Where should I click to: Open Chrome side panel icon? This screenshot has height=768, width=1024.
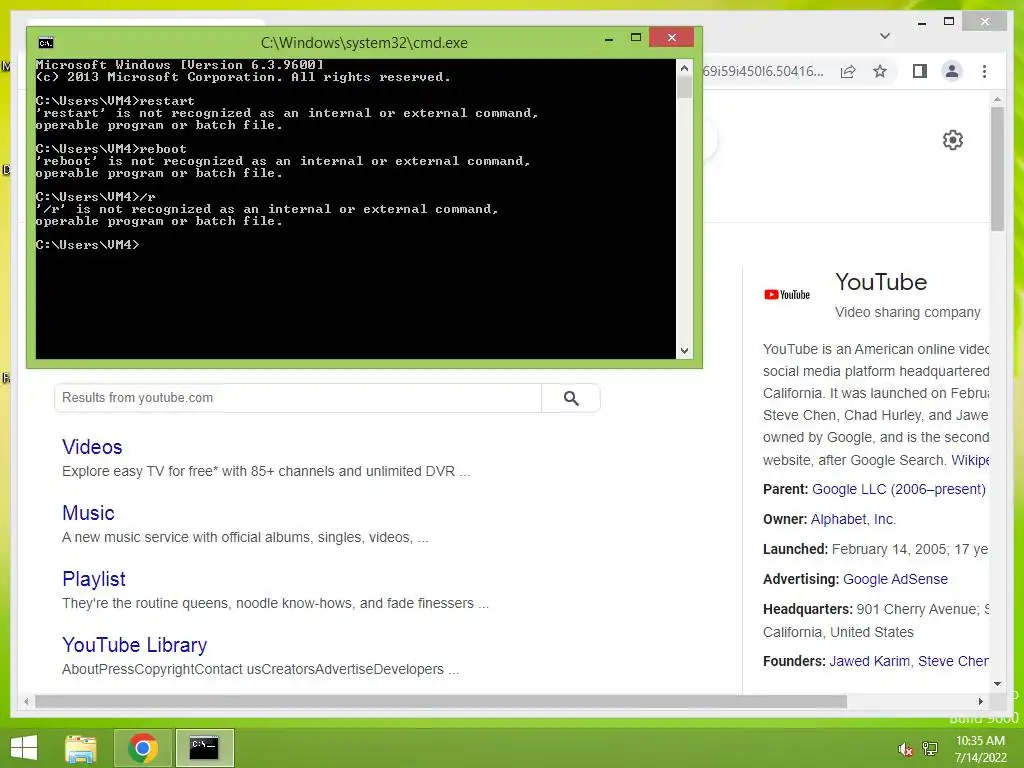point(920,71)
